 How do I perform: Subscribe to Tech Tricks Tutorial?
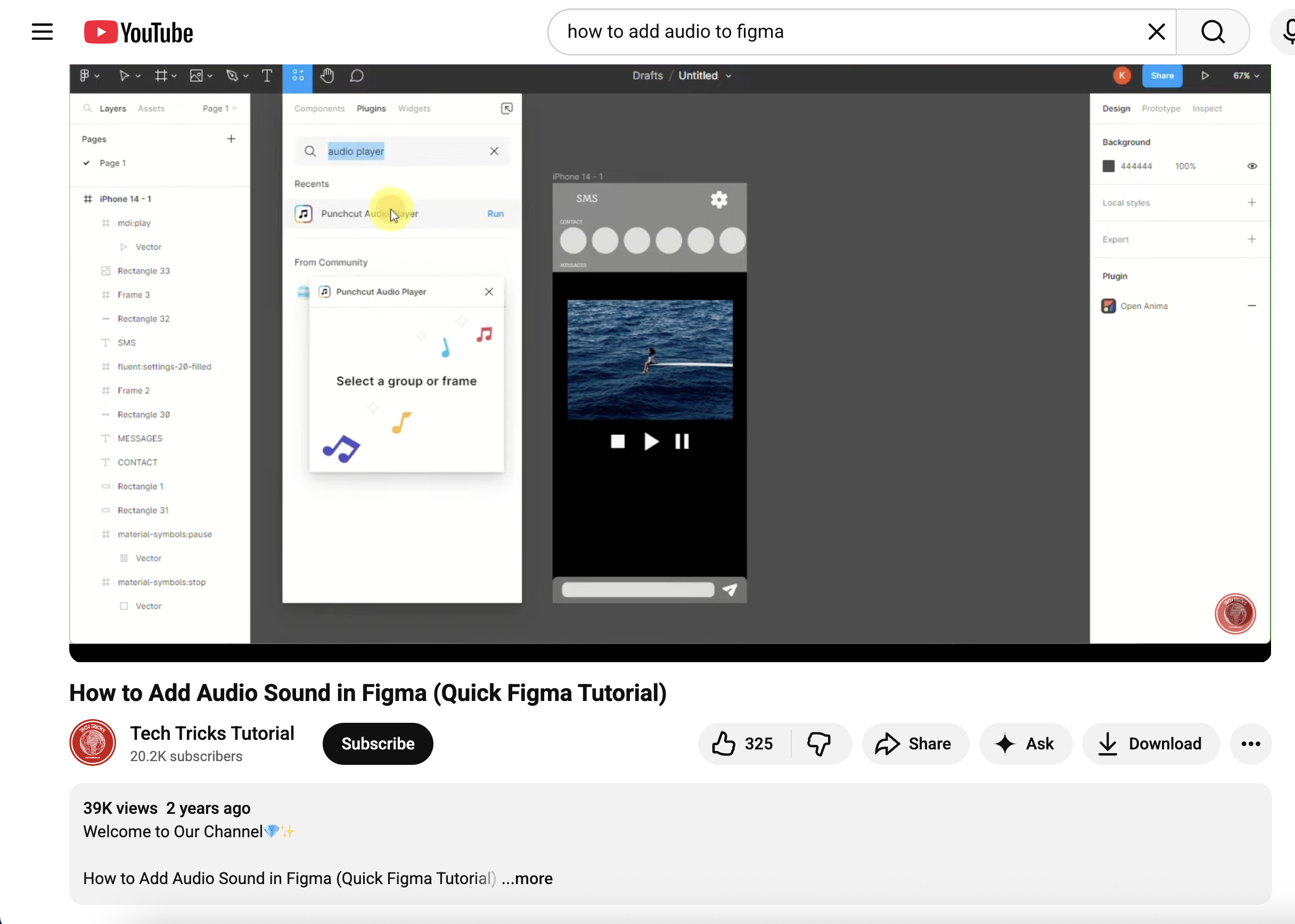(378, 744)
